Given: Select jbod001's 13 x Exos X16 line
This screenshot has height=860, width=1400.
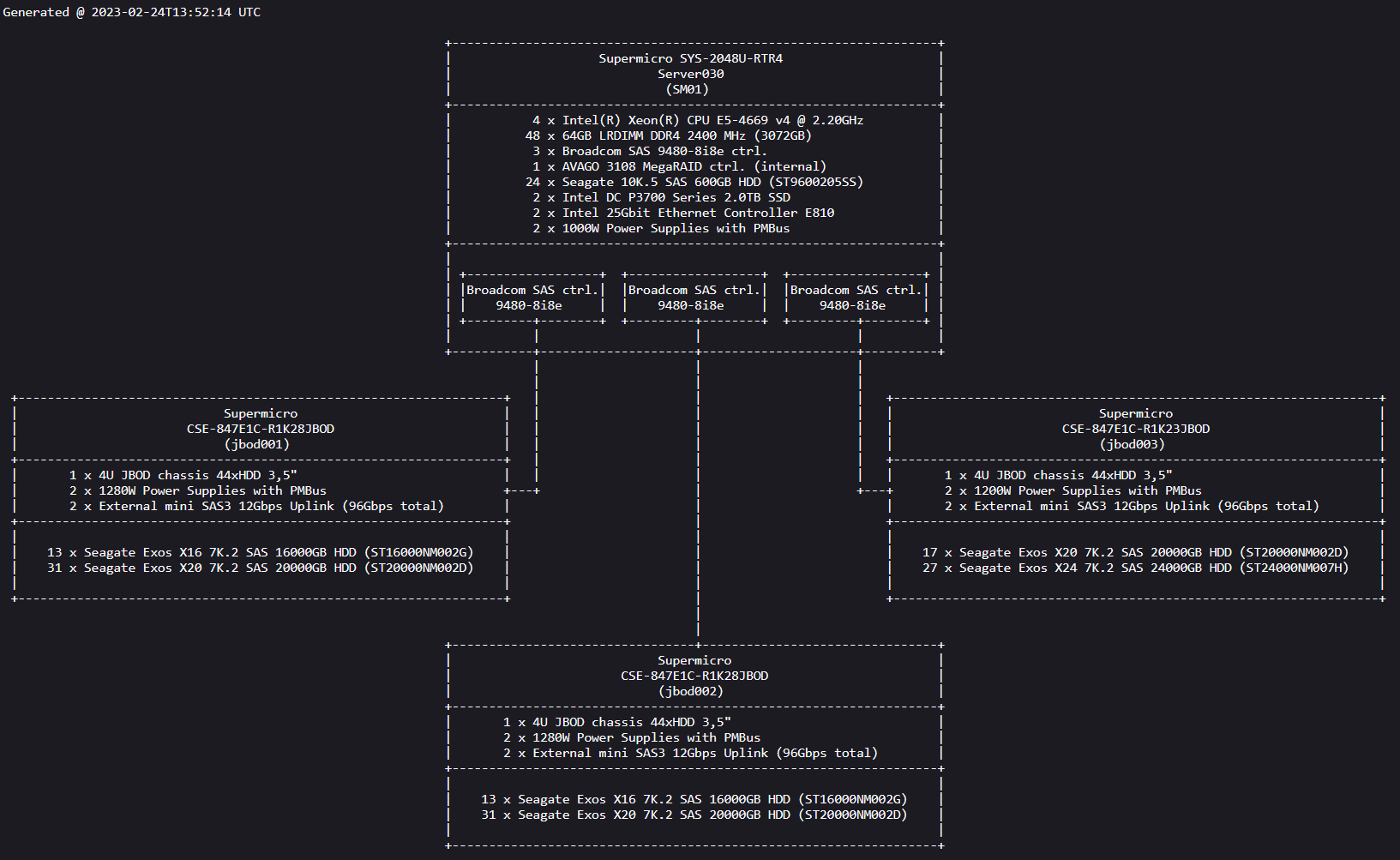Looking at the screenshot, I should pyautogui.click(x=261, y=552).
